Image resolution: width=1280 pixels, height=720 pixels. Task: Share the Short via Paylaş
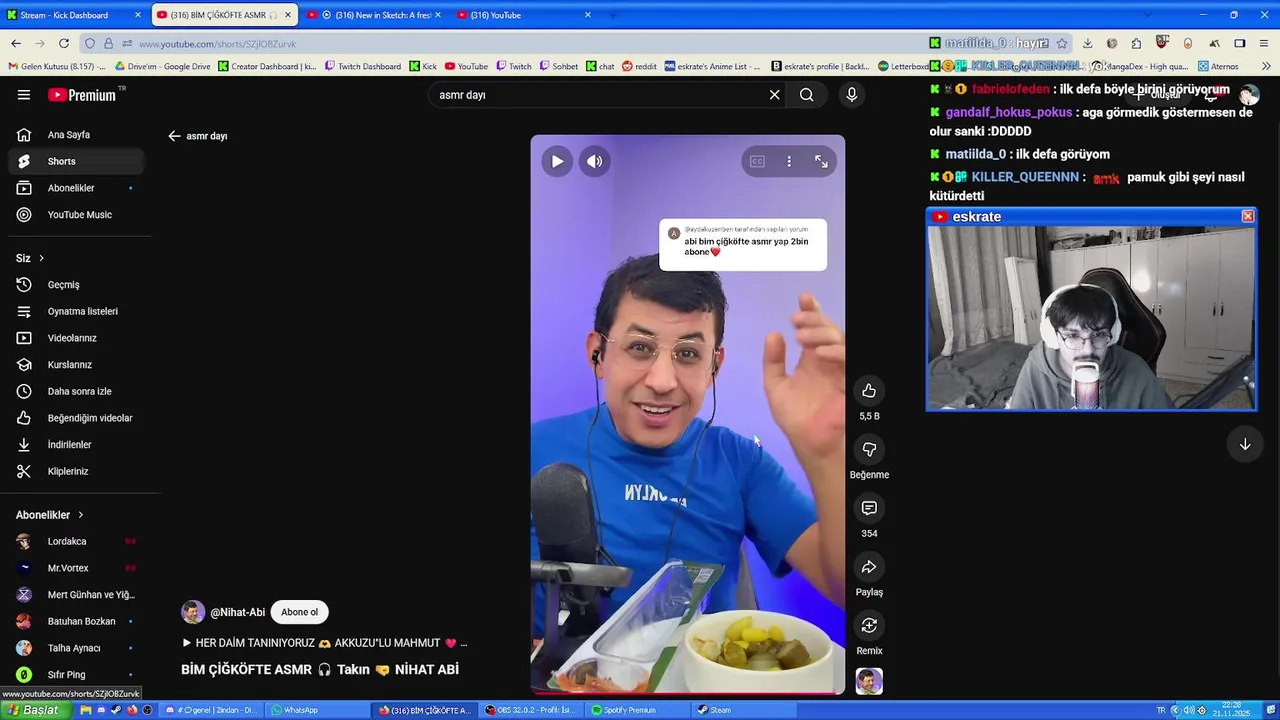coord(869,567)
